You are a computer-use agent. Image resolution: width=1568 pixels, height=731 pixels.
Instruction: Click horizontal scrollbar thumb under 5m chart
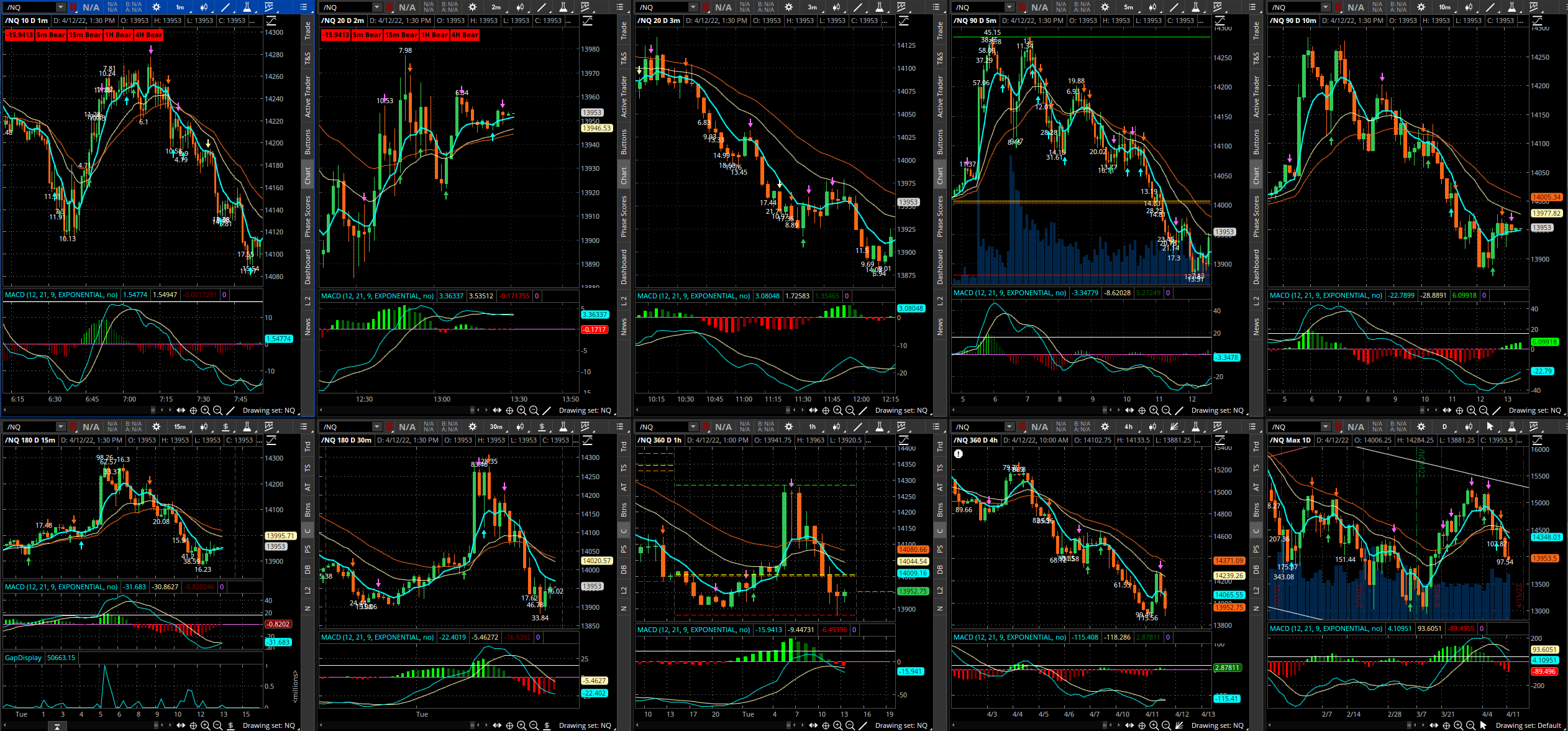(1105, 410)
